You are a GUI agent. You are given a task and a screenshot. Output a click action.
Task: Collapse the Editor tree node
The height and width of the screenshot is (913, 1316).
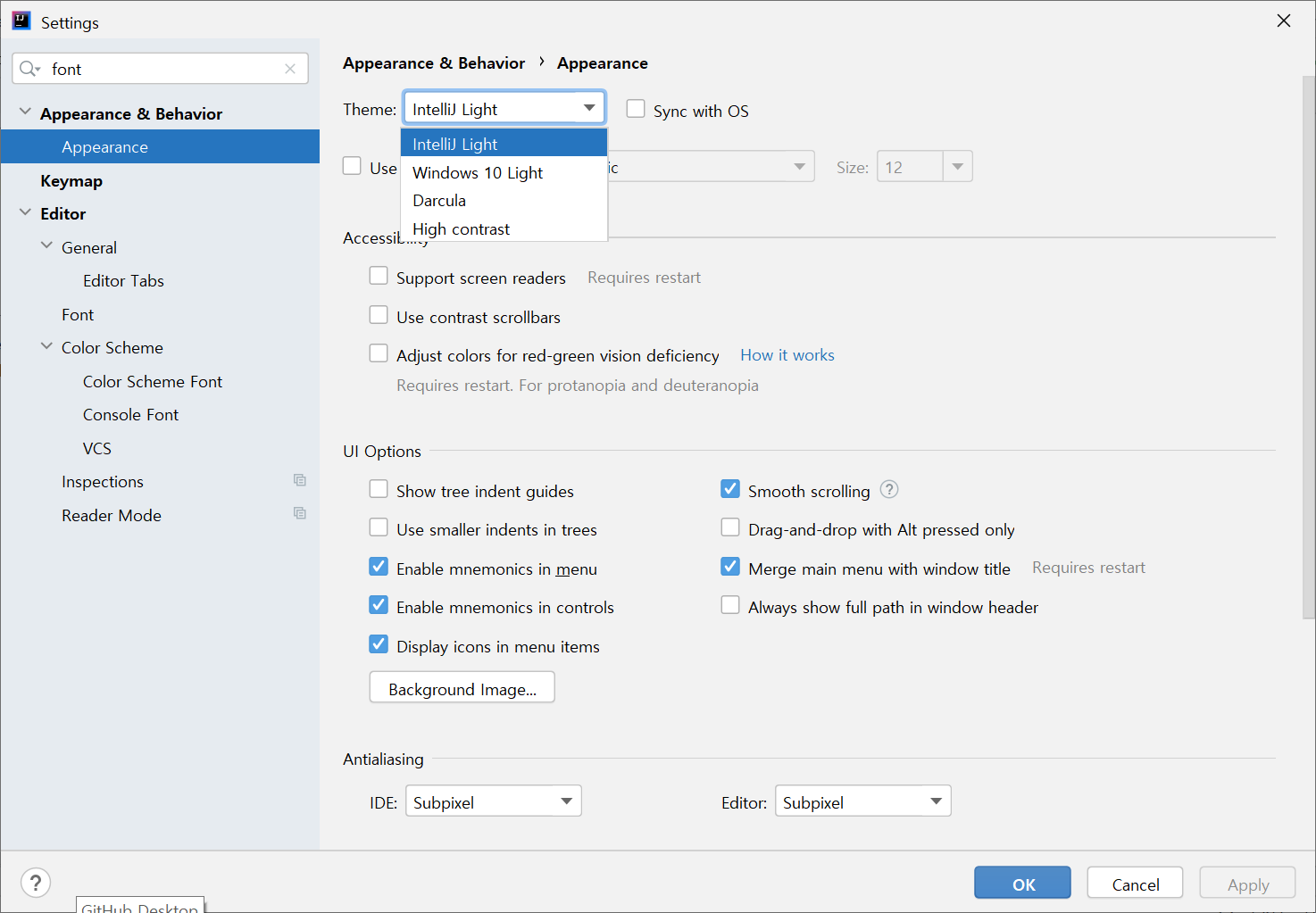(x=25, y=212)
